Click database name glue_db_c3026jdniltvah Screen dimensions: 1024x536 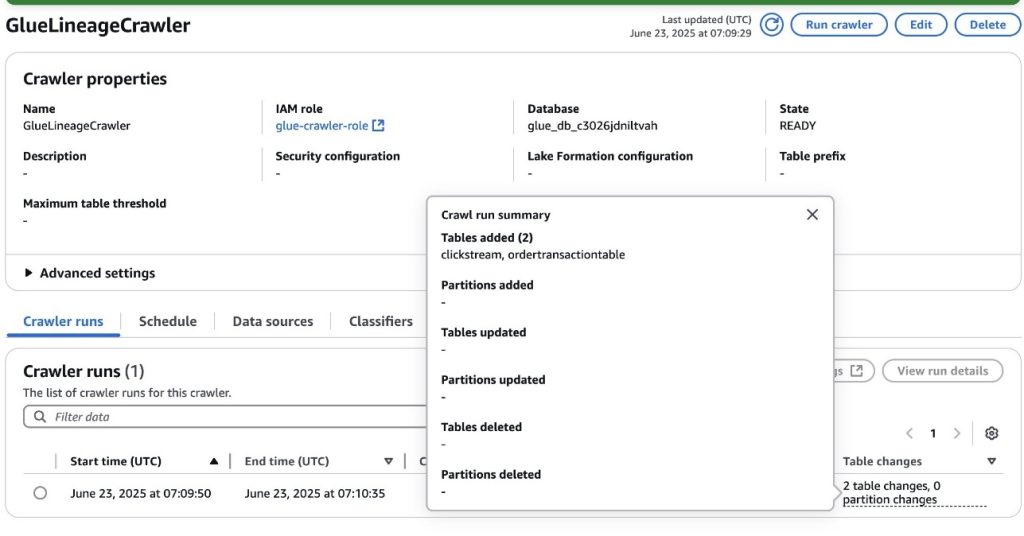click(592, 125)
